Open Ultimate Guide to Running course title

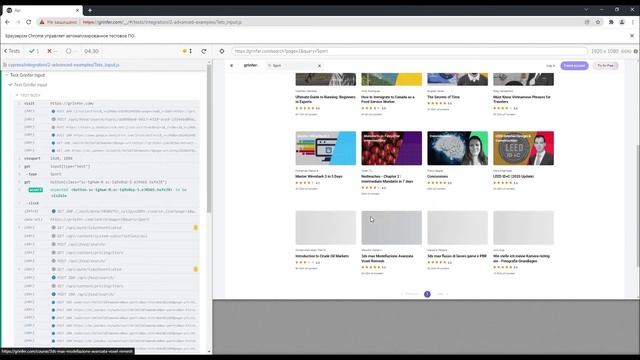325,99
